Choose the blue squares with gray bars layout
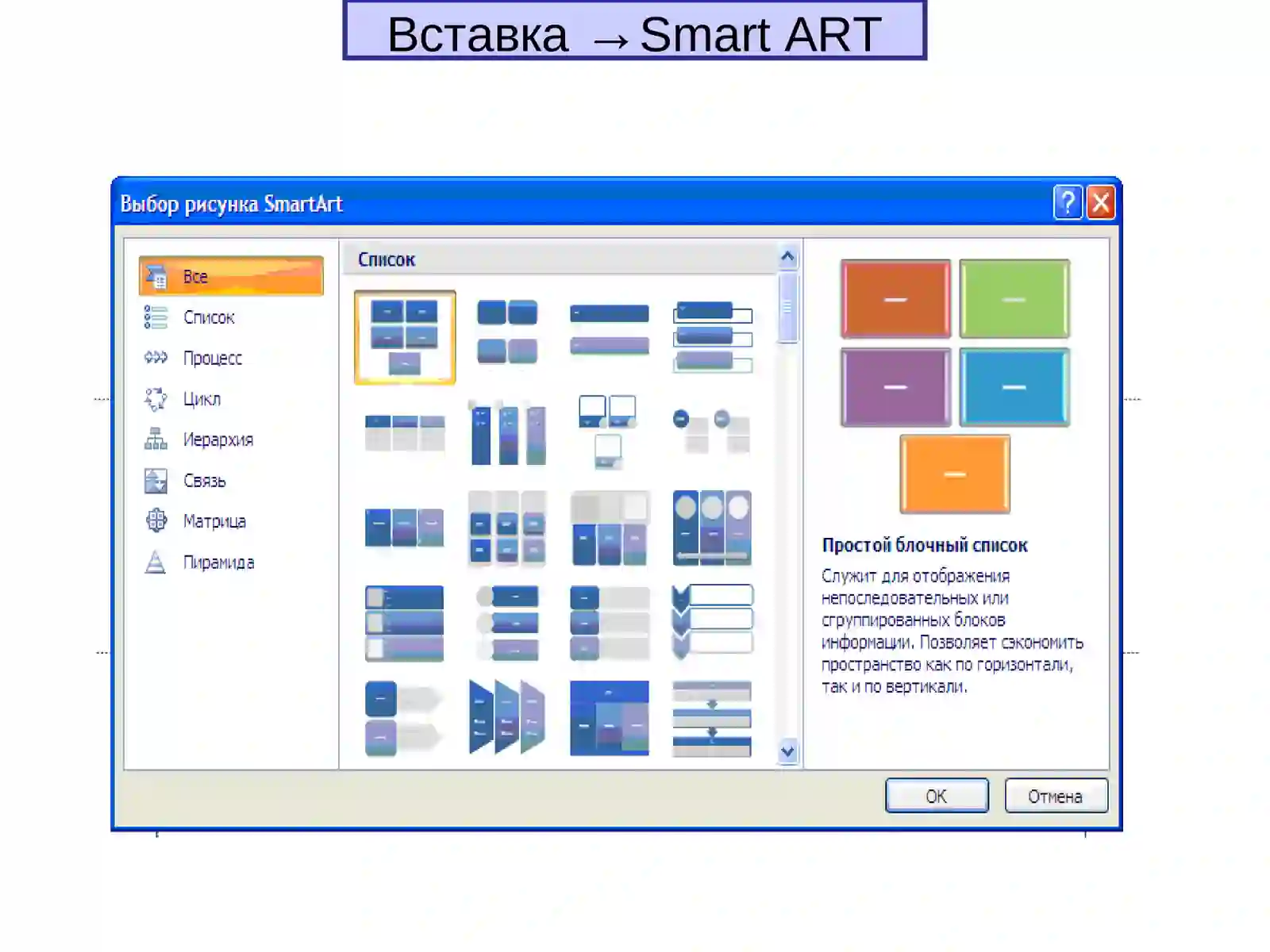 tap(610, 624)
